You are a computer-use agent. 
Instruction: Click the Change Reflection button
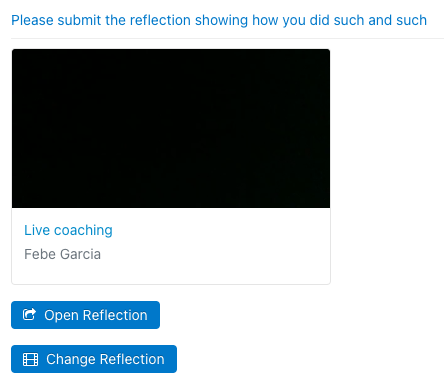(94, 359)
